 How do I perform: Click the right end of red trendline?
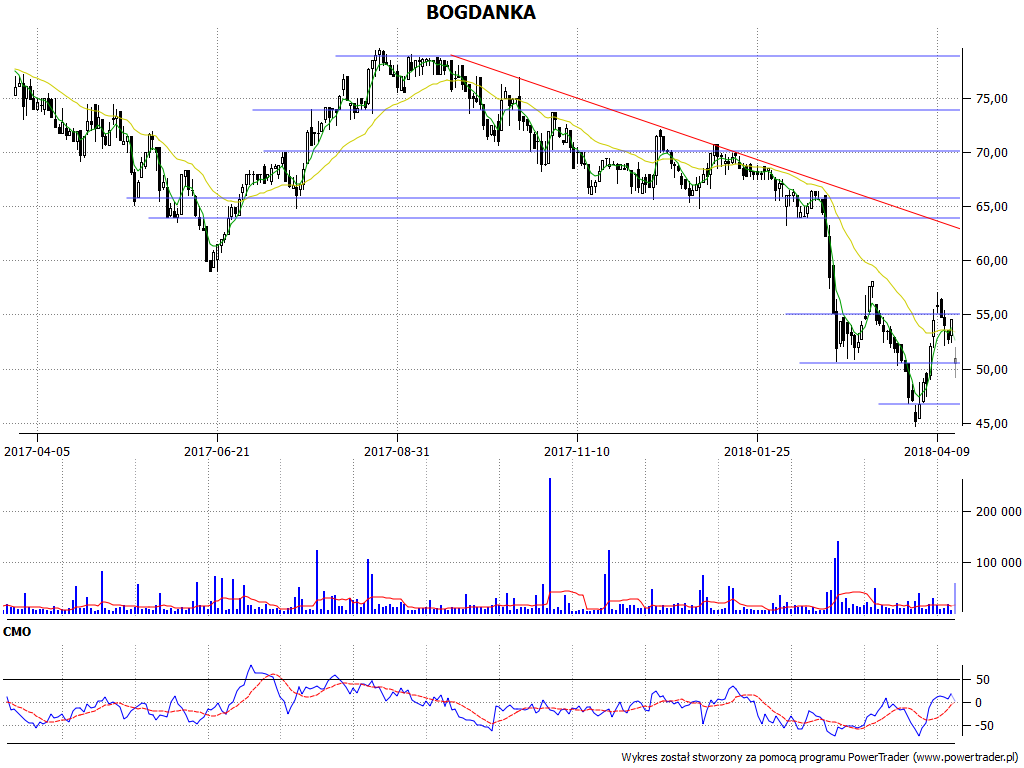click(959, 228)
